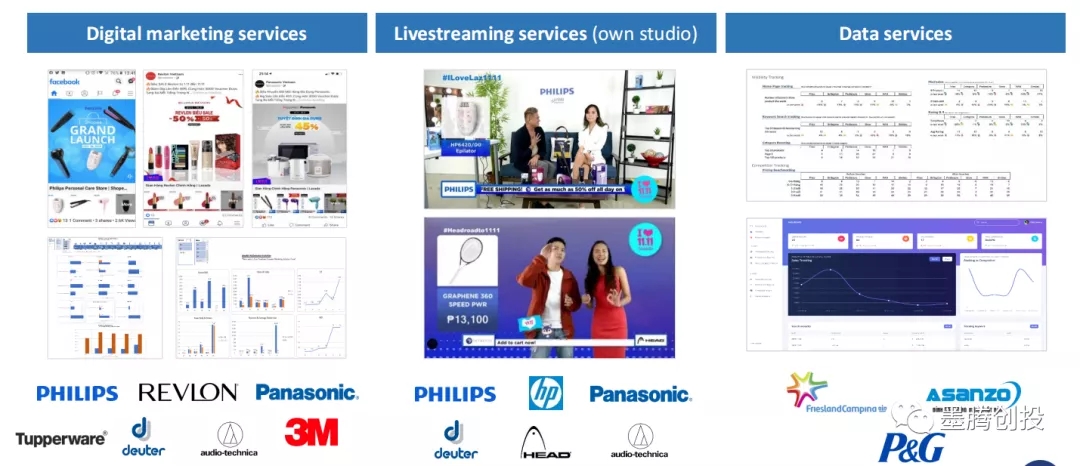Image resolution: width=1080 pixels, height=466 pixels.
Task: Select the FrieslandCampina logo
Action: coord(836,394)
